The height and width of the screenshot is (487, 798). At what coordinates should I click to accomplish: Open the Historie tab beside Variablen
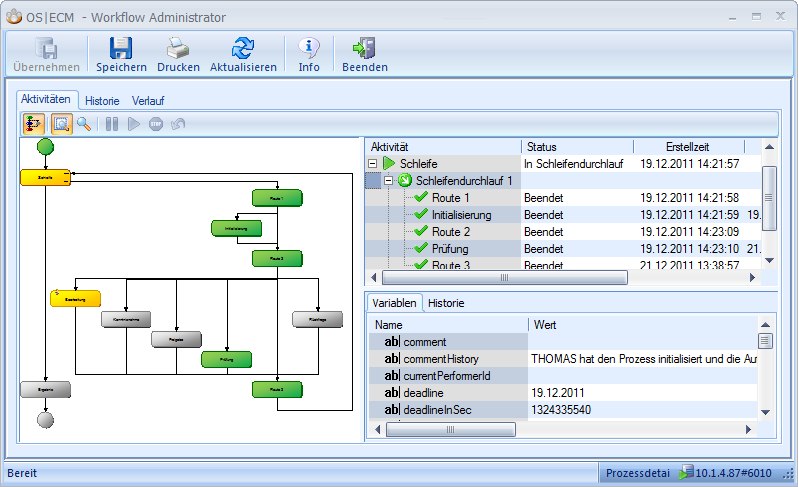click(445, 302)
